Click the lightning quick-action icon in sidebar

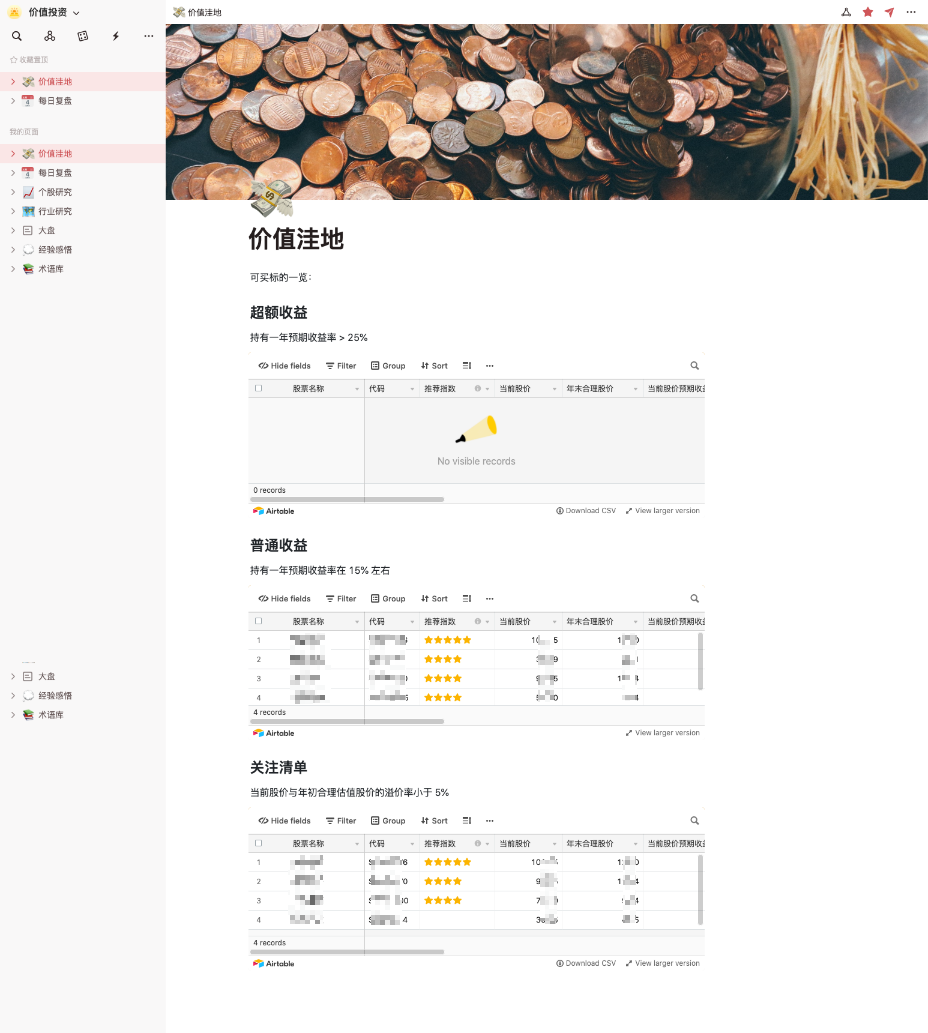click(x=115, y=35)
